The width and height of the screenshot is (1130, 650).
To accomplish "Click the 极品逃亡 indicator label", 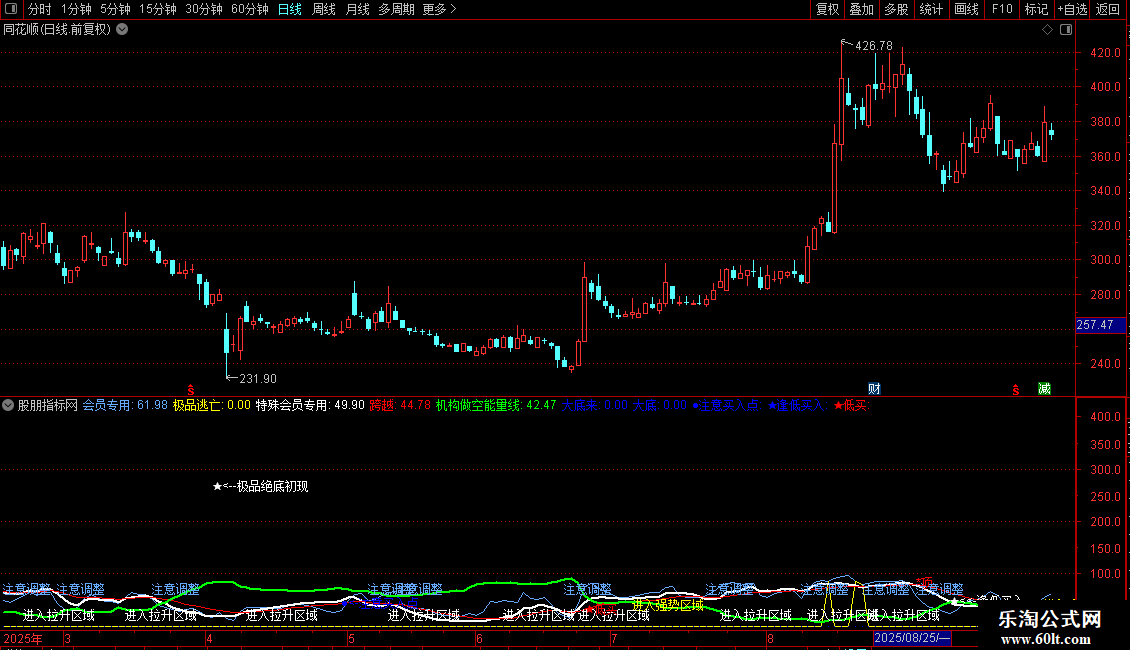I will 211,406.
